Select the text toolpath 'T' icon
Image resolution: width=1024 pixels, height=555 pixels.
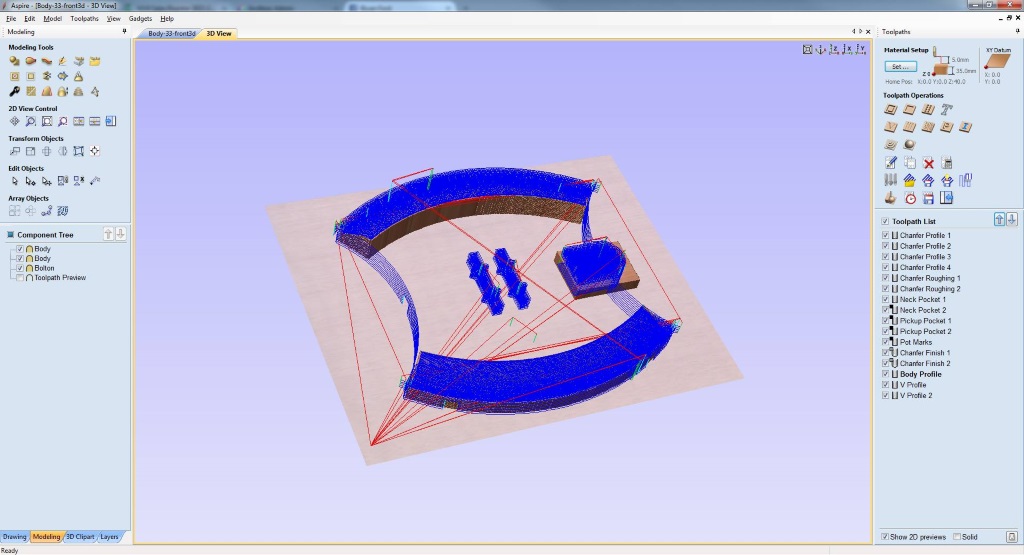click(x=946, y=109)
